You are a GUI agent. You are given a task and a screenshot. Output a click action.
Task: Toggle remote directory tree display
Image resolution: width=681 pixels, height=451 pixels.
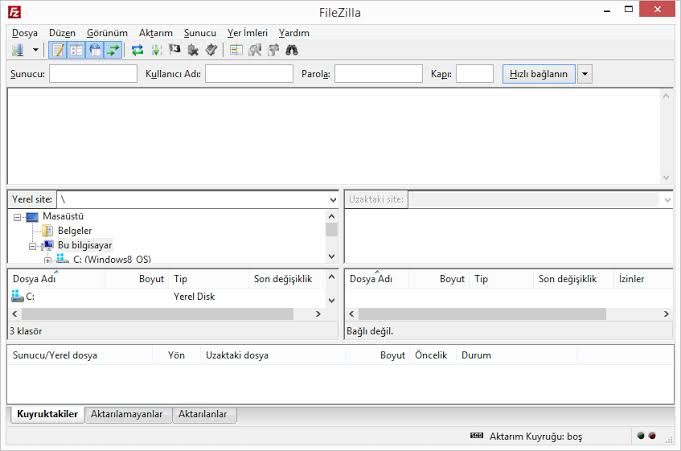95,50
